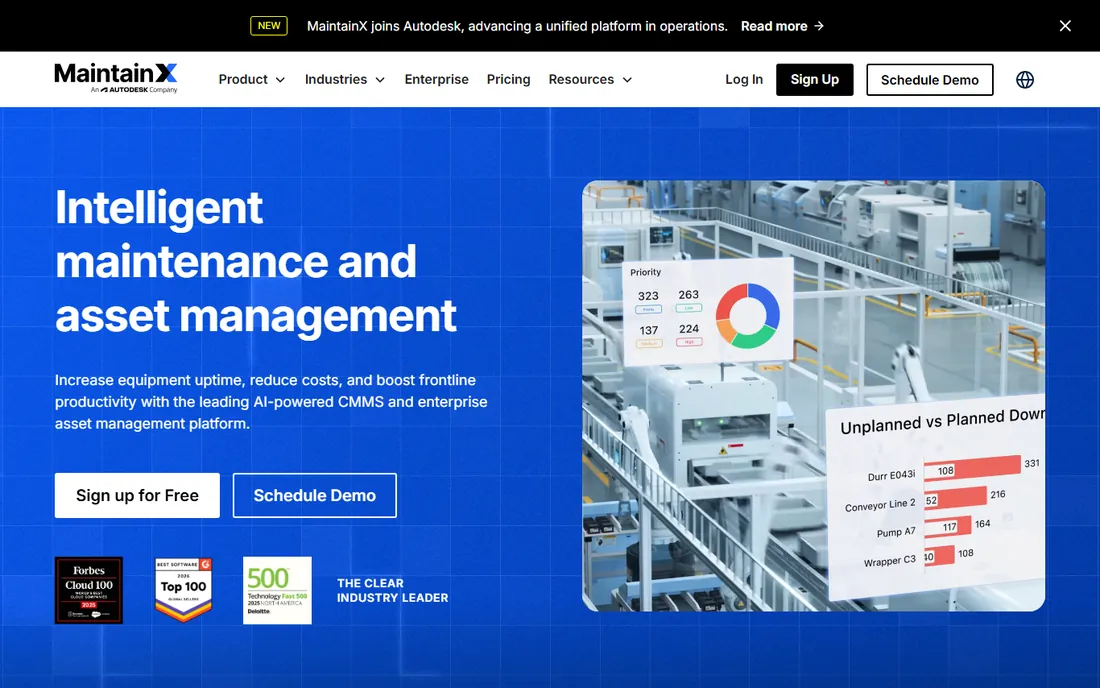Click the Priority card label
Viewport: 1100px width, 688px height.
[x=645, y=272]
